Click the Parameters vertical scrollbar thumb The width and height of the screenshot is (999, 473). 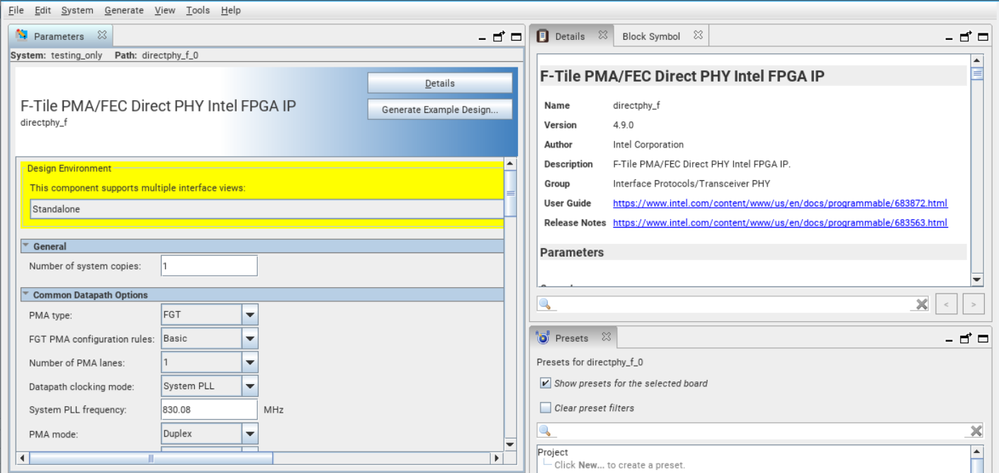510,193
